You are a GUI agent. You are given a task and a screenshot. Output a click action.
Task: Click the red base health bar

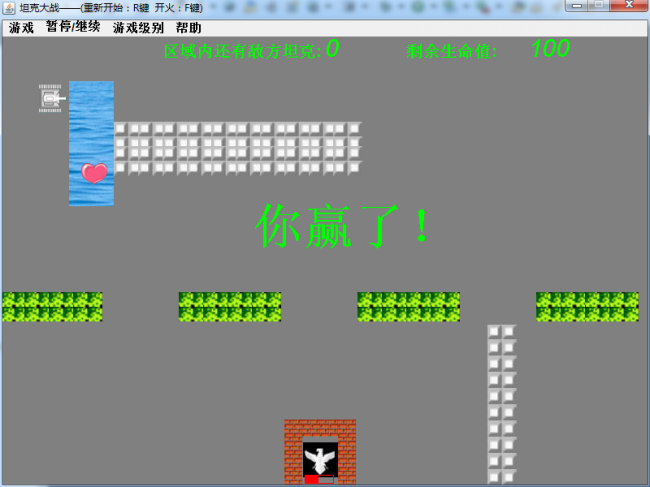pos(319,480)
